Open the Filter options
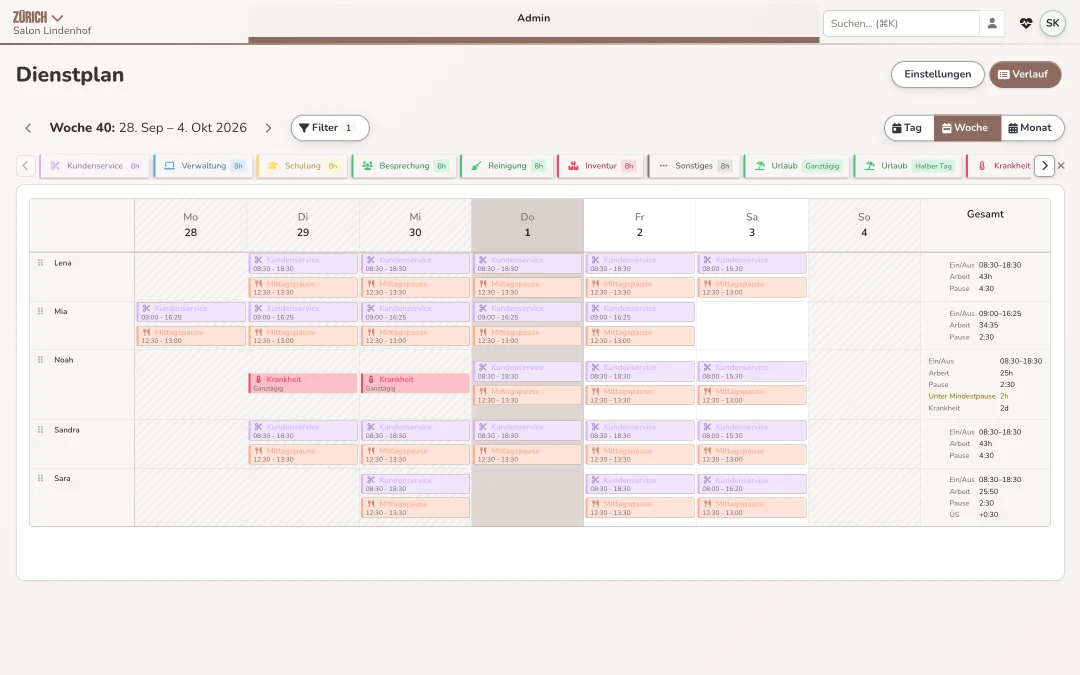The width and height of the screenshot is (1080, 675). 330,128
